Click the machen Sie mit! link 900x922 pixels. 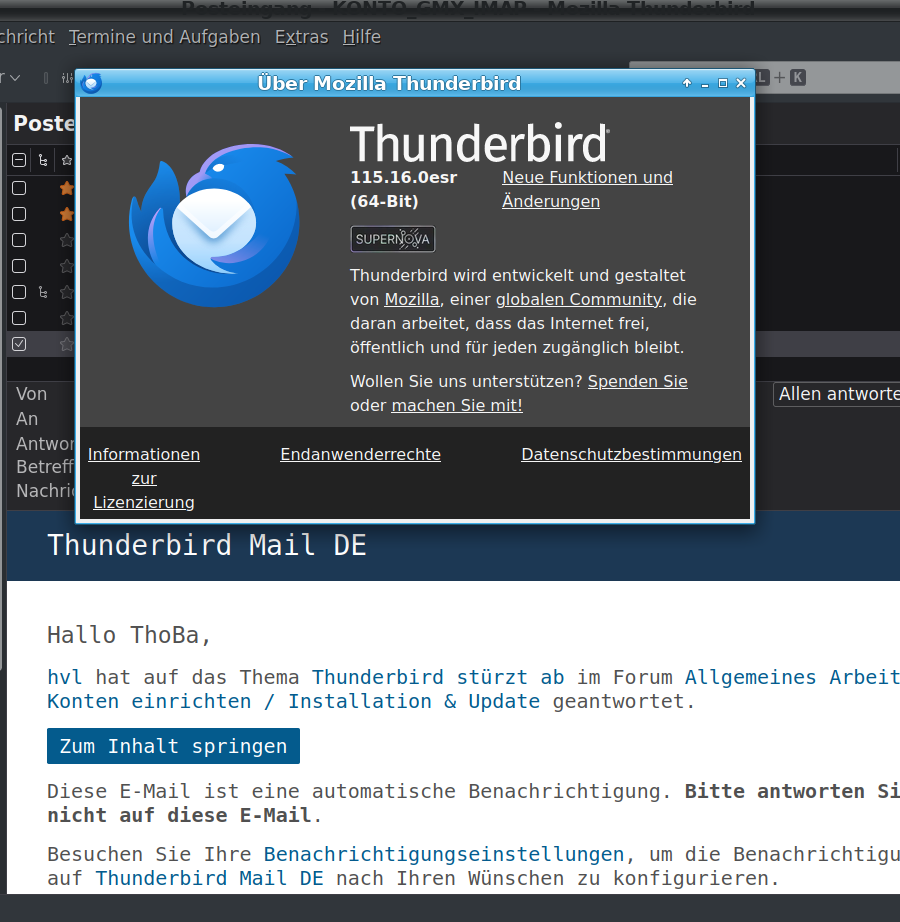point(457,406)
